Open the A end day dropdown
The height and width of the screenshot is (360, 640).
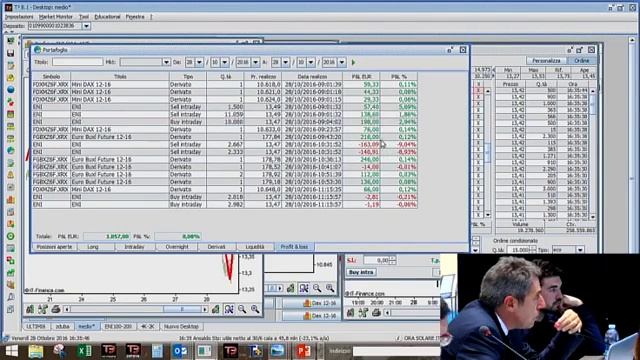[x=286, y=62]
